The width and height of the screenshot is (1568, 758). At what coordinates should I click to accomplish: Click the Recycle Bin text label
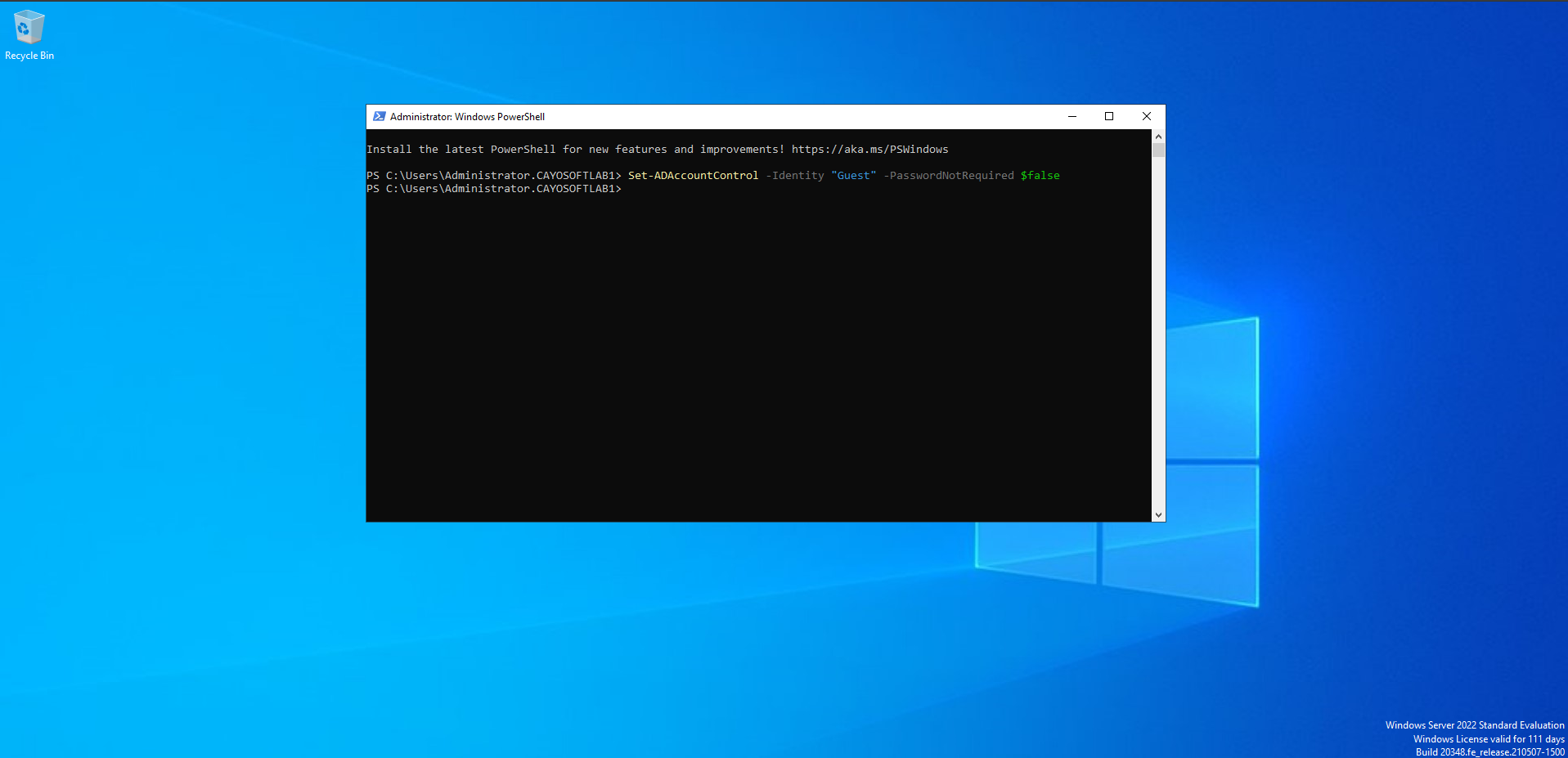click(29, 56)
